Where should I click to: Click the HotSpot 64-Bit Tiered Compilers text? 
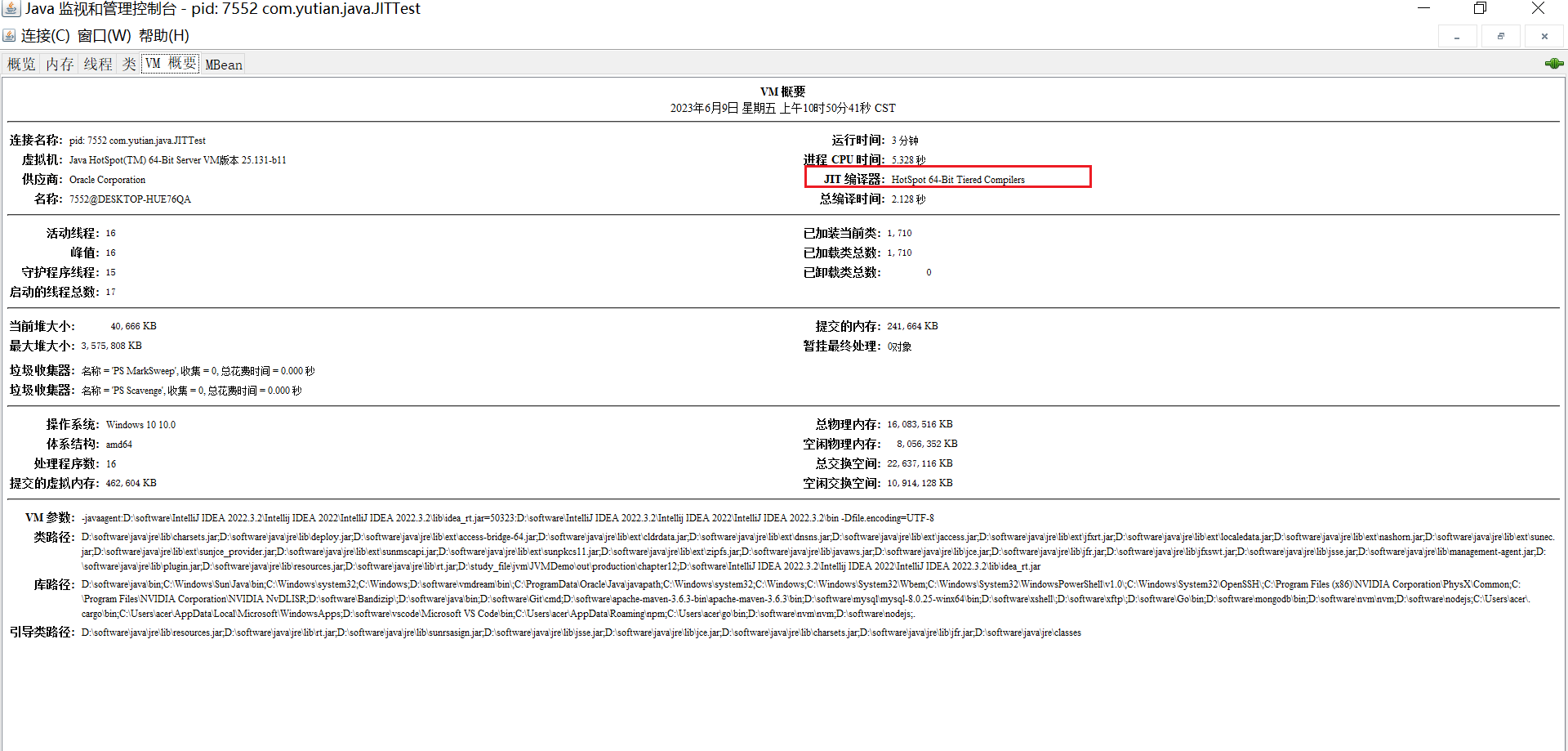click(957, 180)
